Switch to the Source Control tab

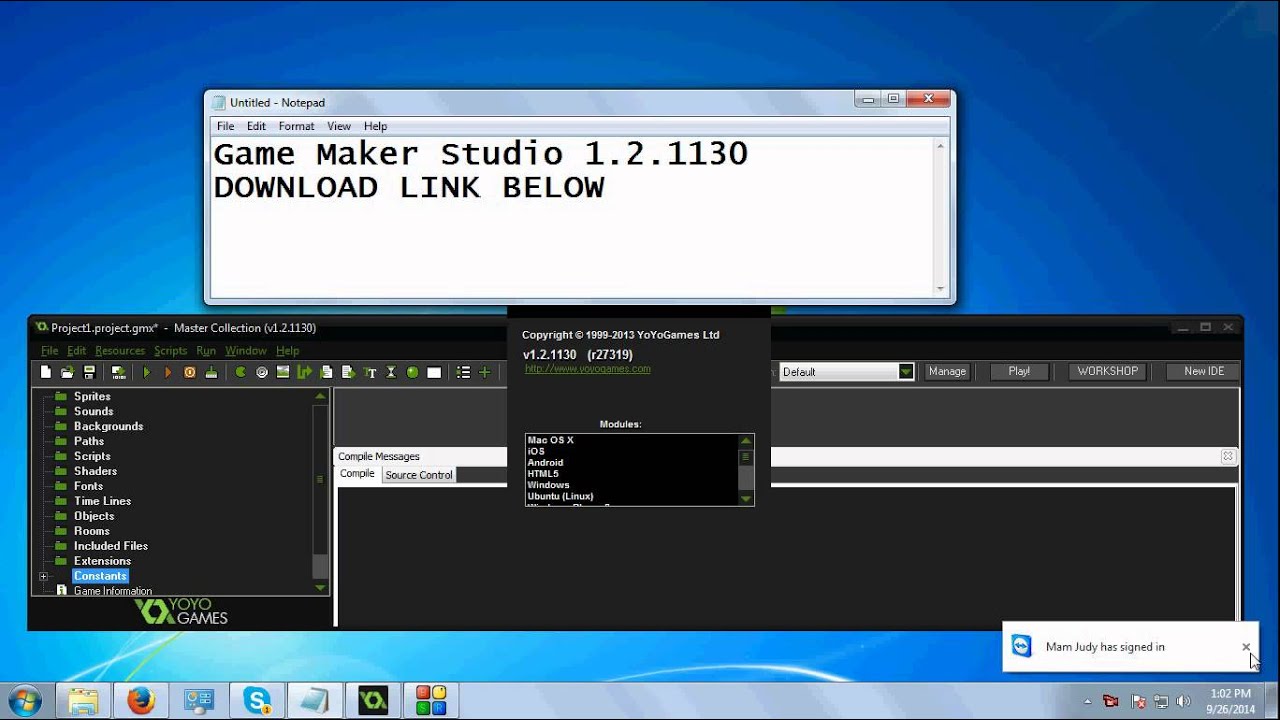pyautogui.click(x=419, y=475)
